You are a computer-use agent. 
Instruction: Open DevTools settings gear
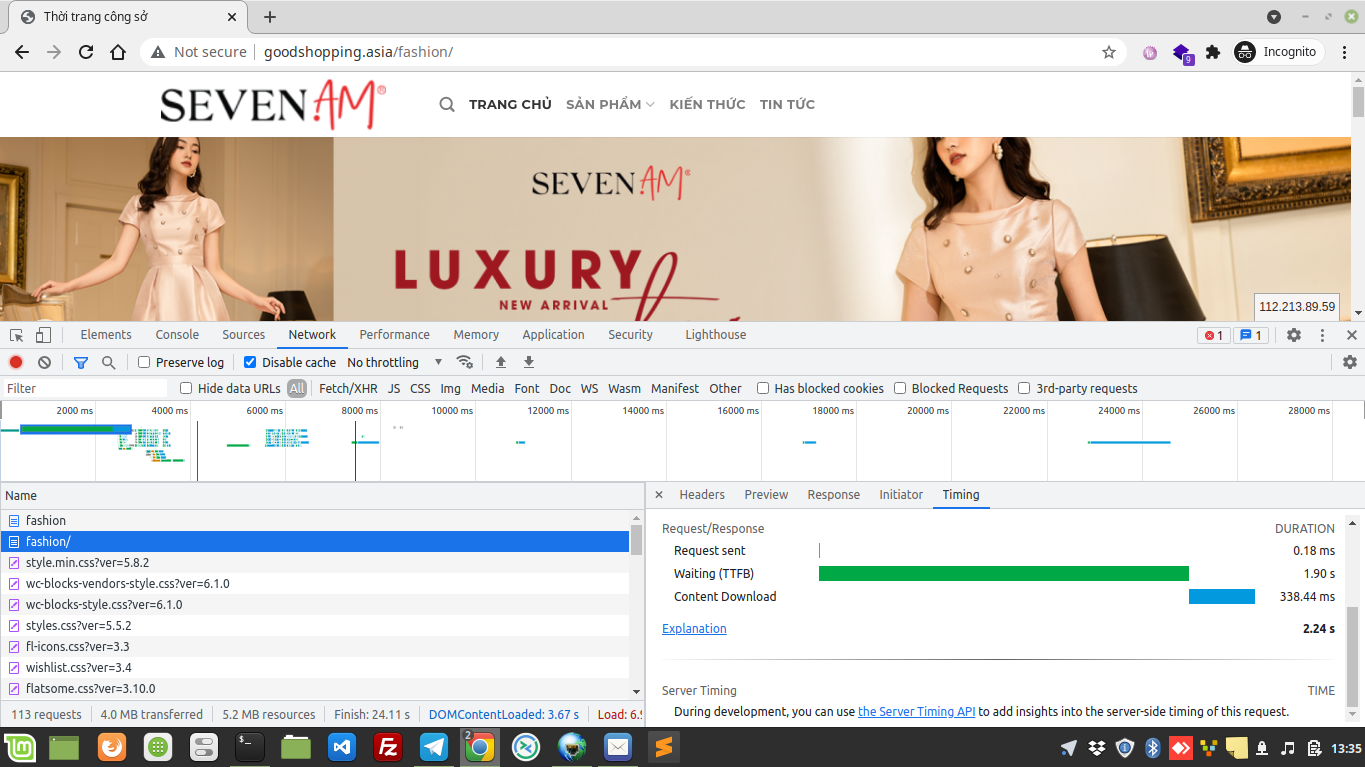(1294, 335)
